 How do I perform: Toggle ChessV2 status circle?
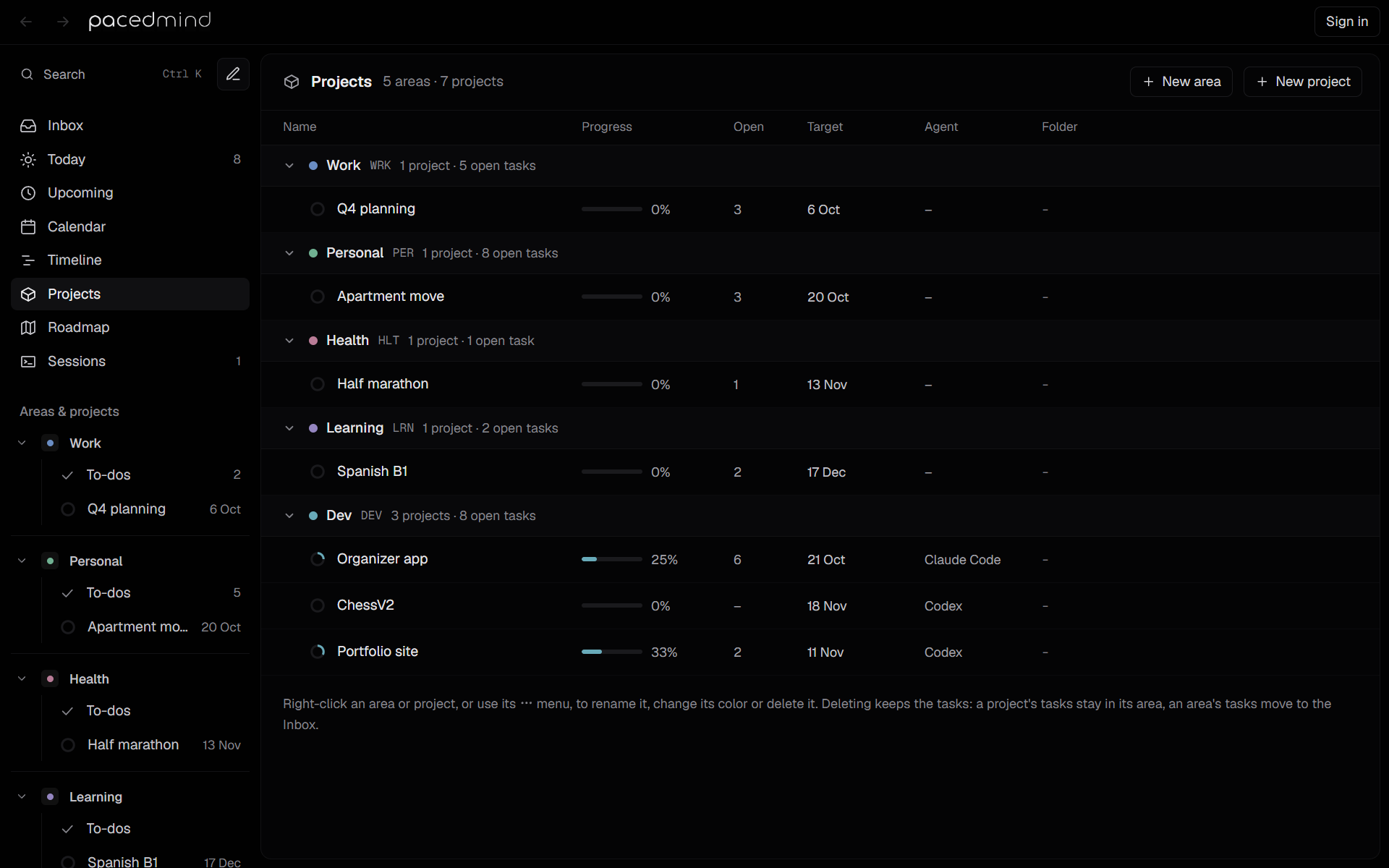[x=318, y=605]
